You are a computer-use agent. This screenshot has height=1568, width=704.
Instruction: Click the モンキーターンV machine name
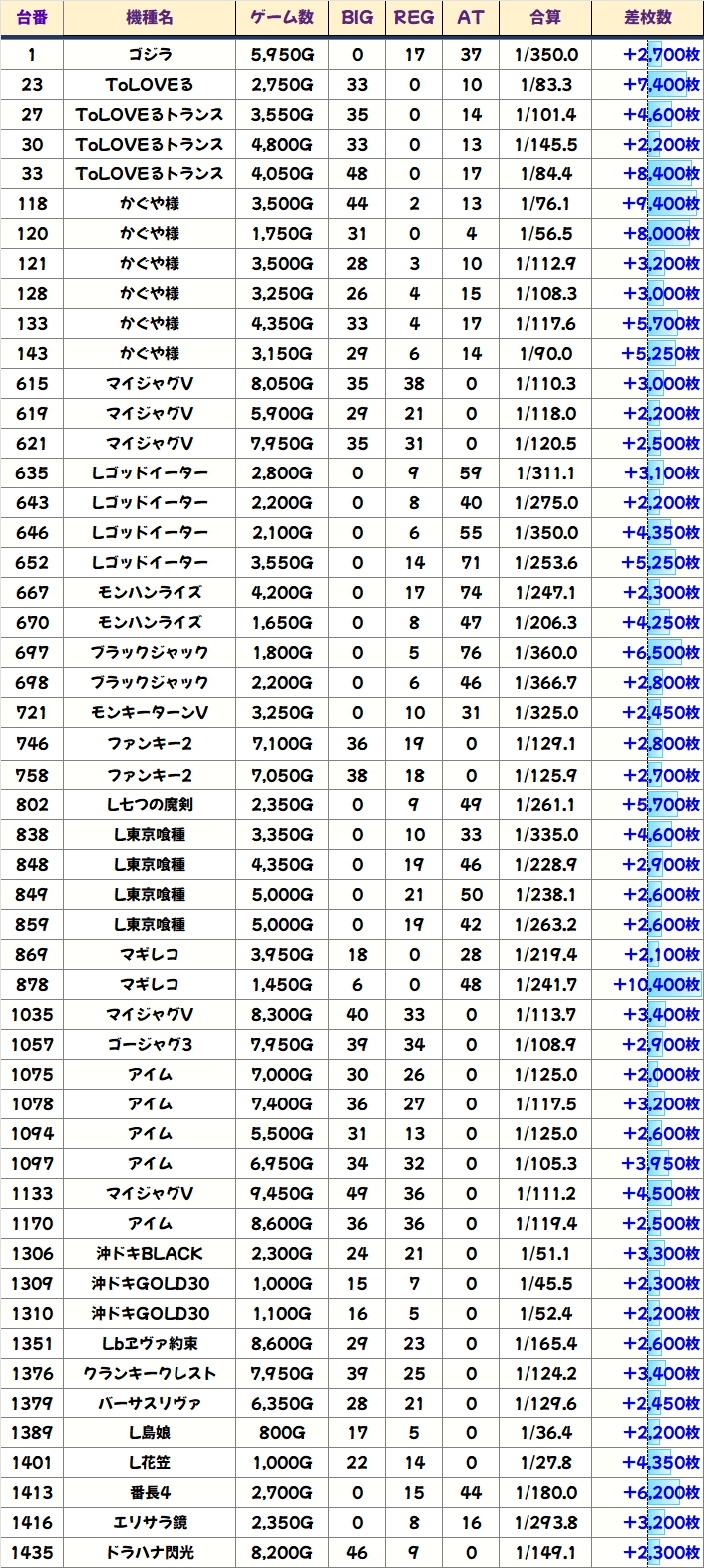tap(150, 713)
